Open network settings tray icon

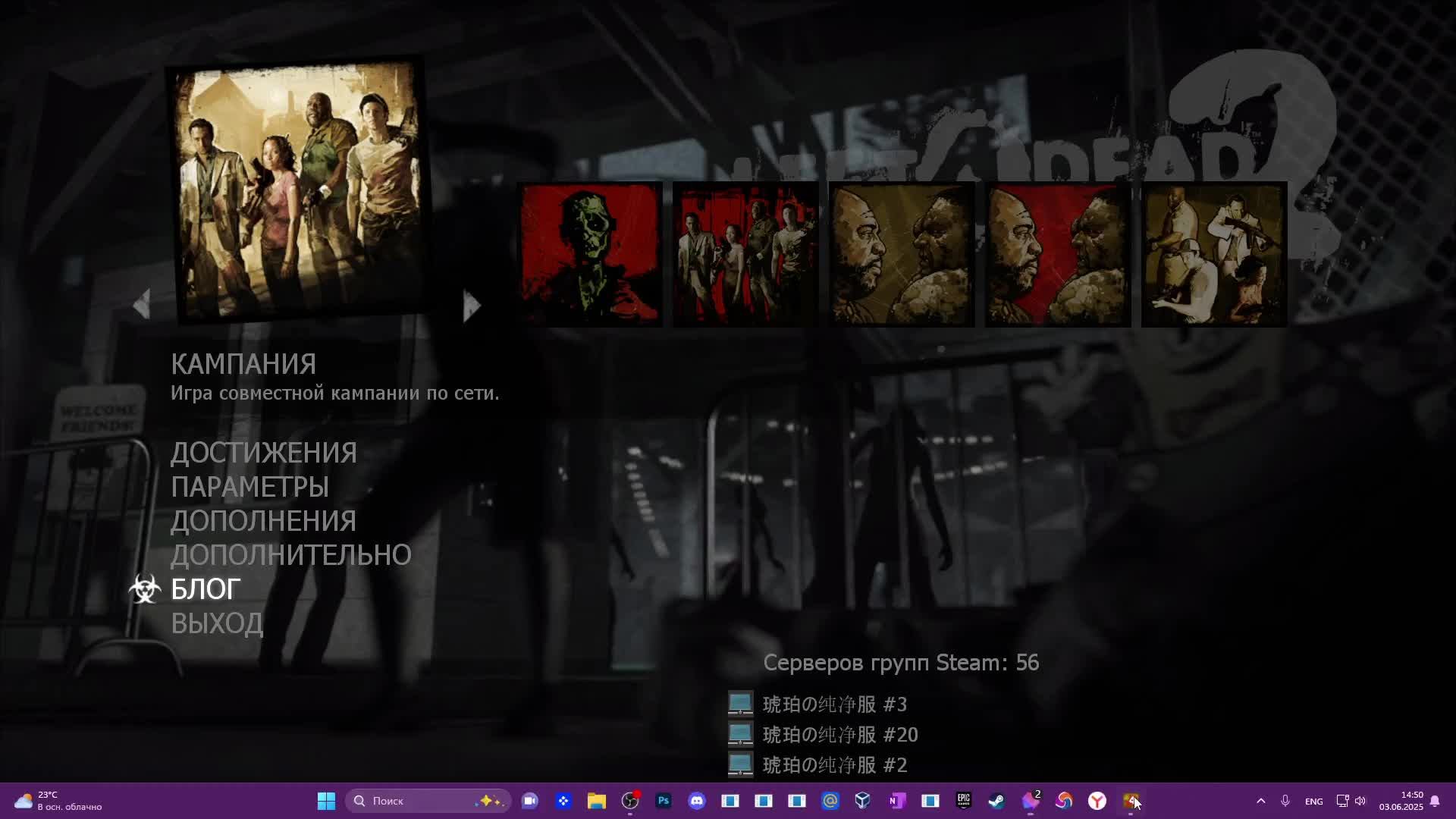[1342, 801]
